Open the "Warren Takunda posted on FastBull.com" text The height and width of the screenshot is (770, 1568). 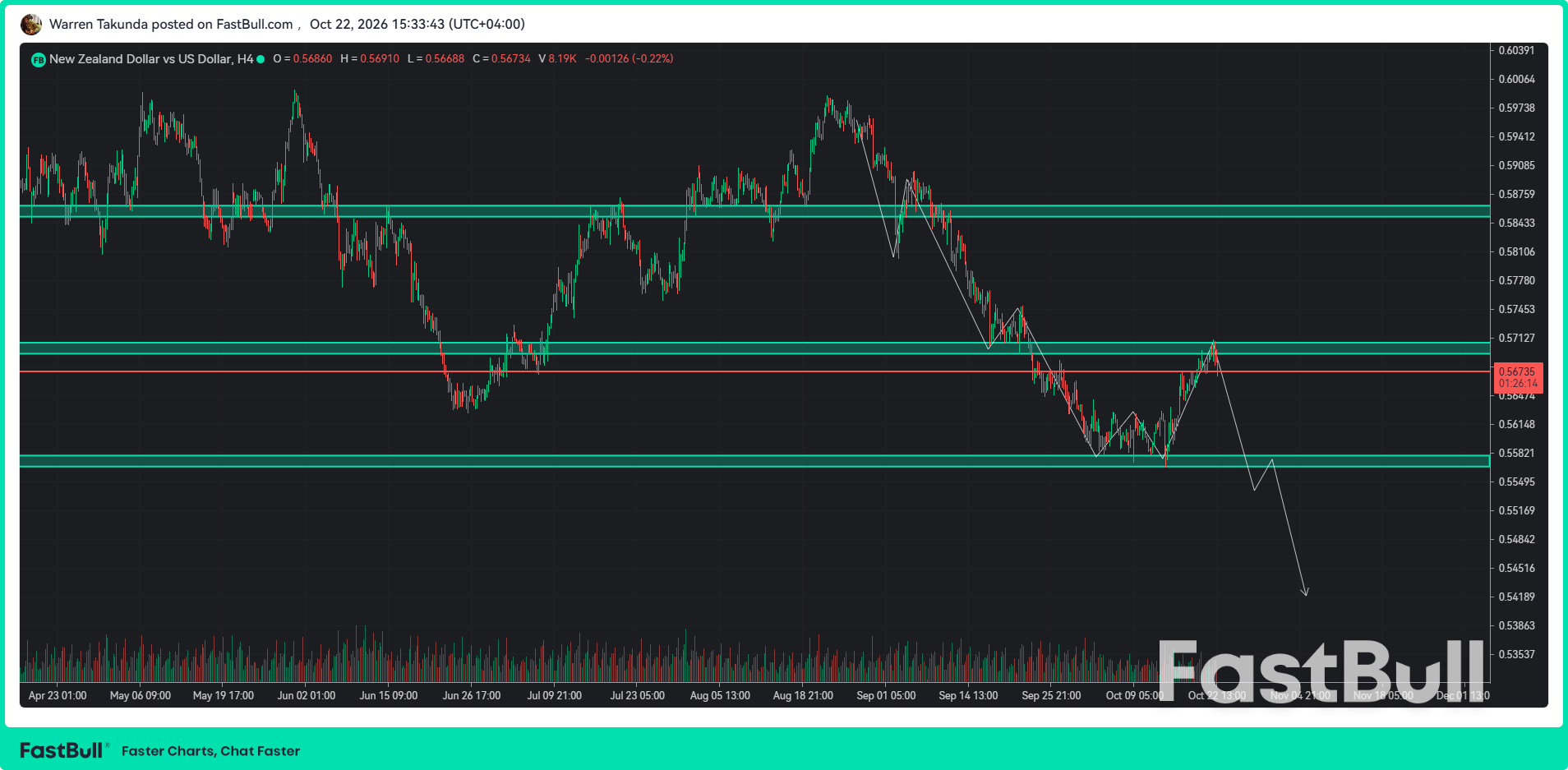click(x=171, y=25)
